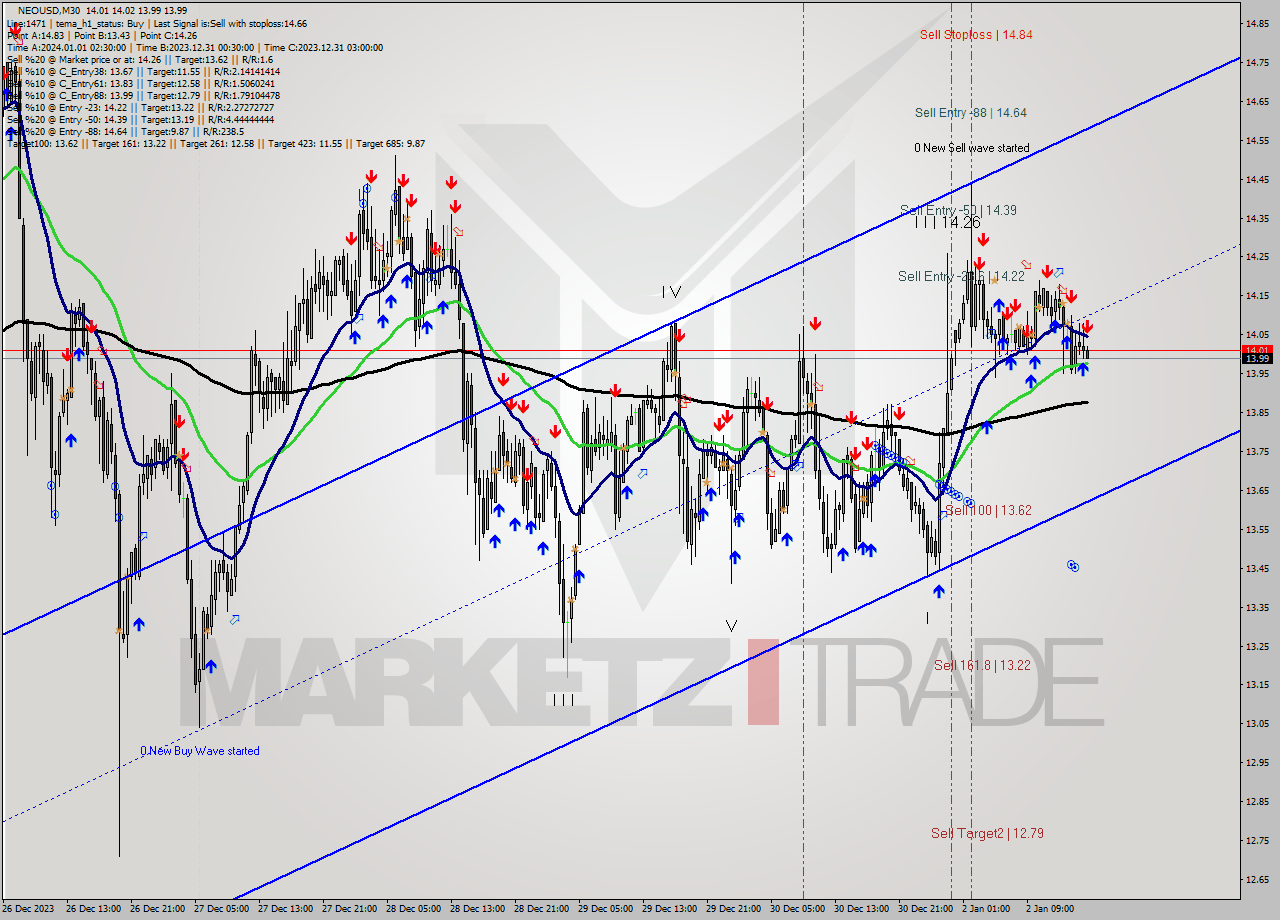1280x920 pixels.
Task: Click the 14.75 price axis label
Action: [x=1258, y=62]
